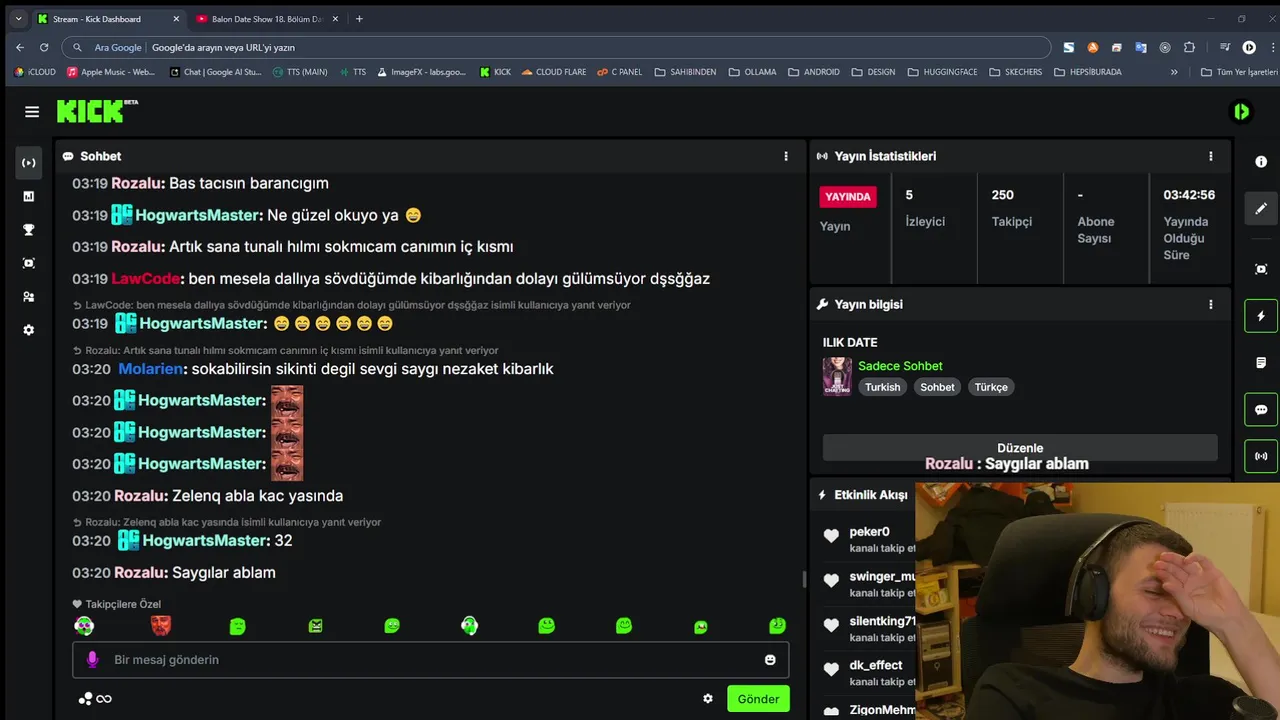The width and height of the screenshot is (1280, 720).
Task: Click the green profile avatar top right
Action: point(1241,112)
